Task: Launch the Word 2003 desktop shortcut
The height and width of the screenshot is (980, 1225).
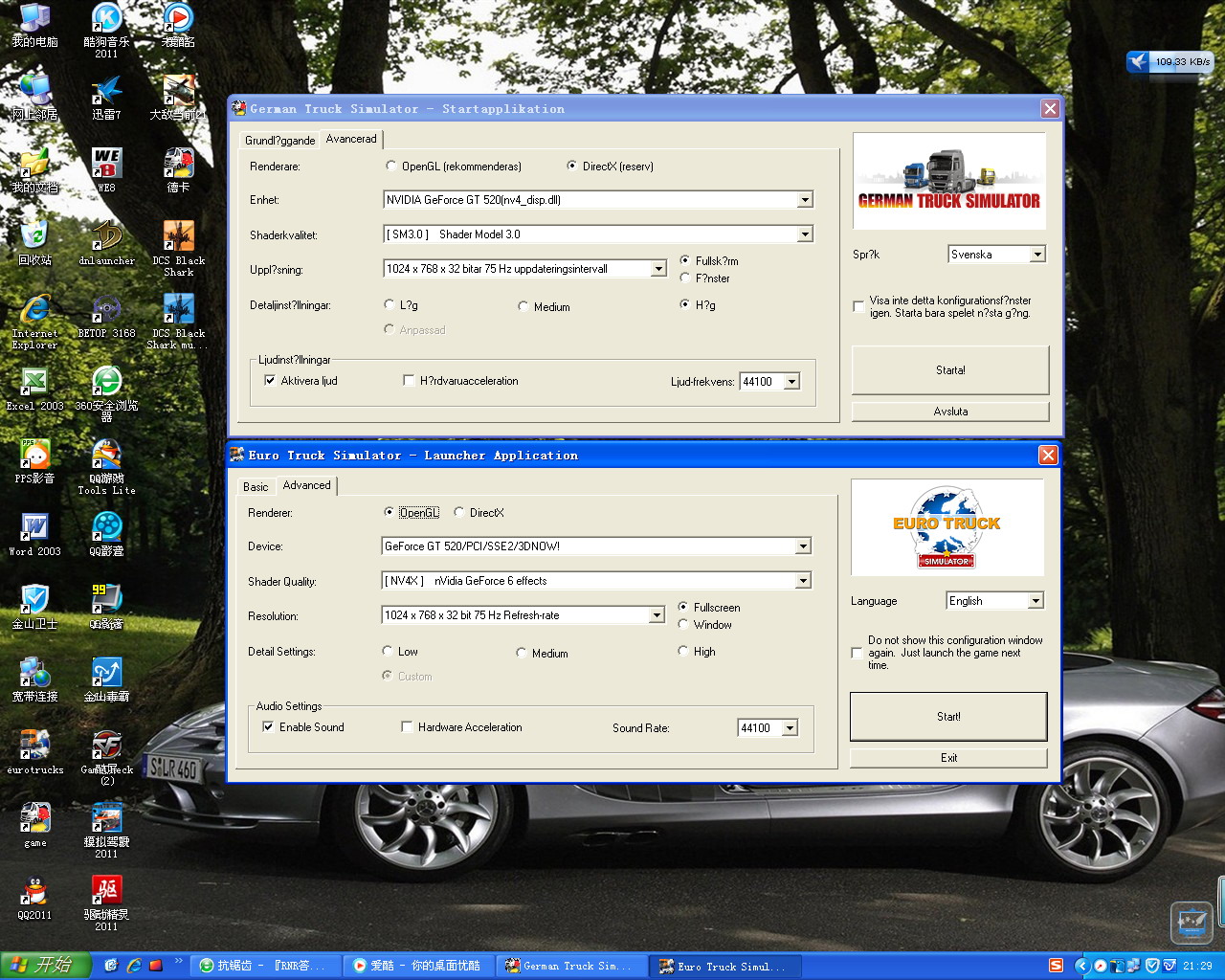Action: click(x=34, y=535)
